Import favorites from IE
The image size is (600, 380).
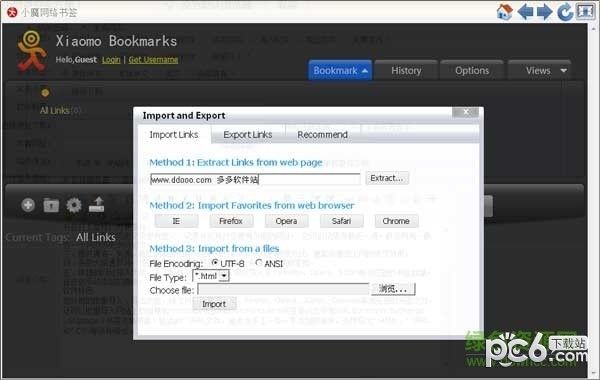[x=176, y=221]
